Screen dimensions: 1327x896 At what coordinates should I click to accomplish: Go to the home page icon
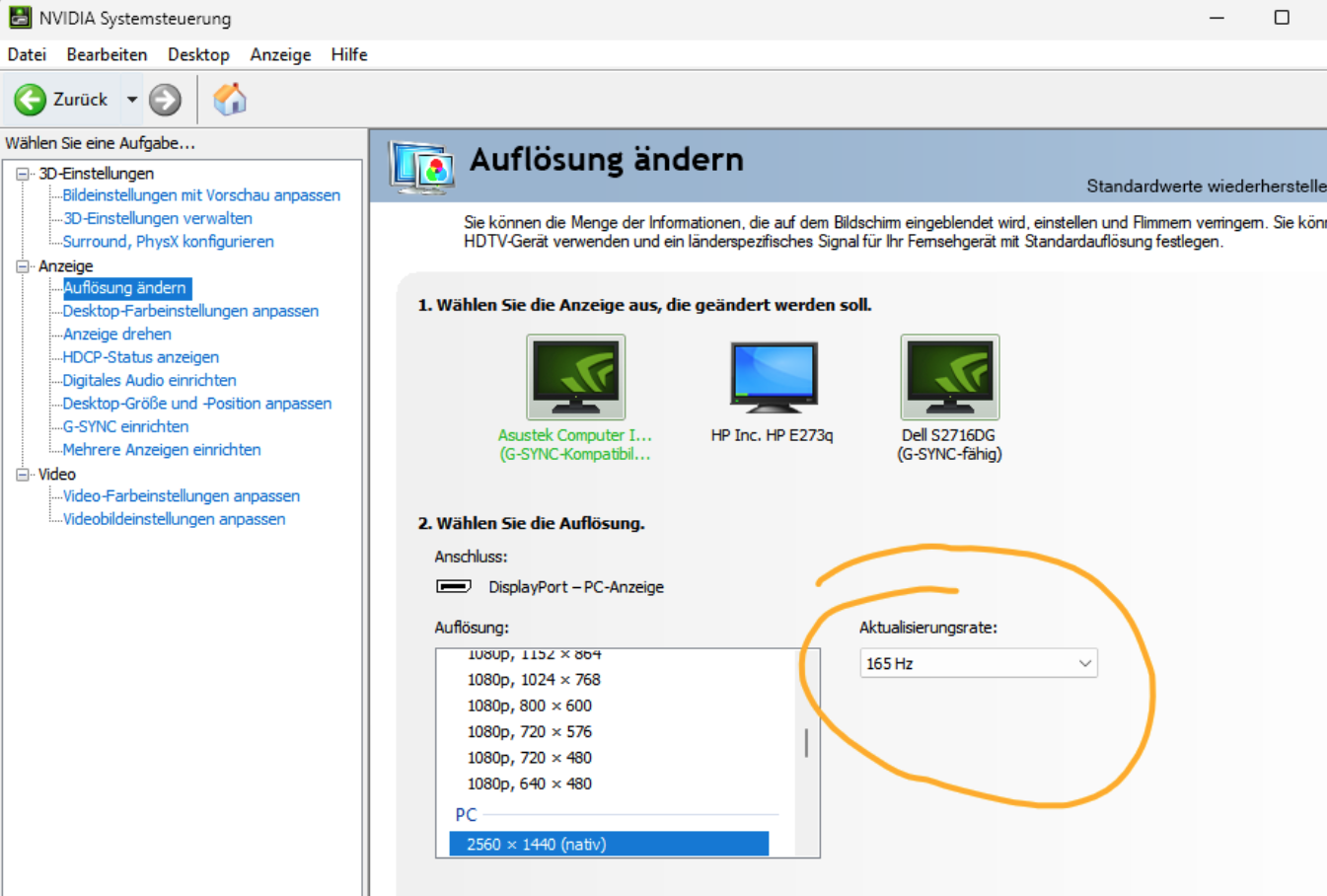[x=230, y=99]
